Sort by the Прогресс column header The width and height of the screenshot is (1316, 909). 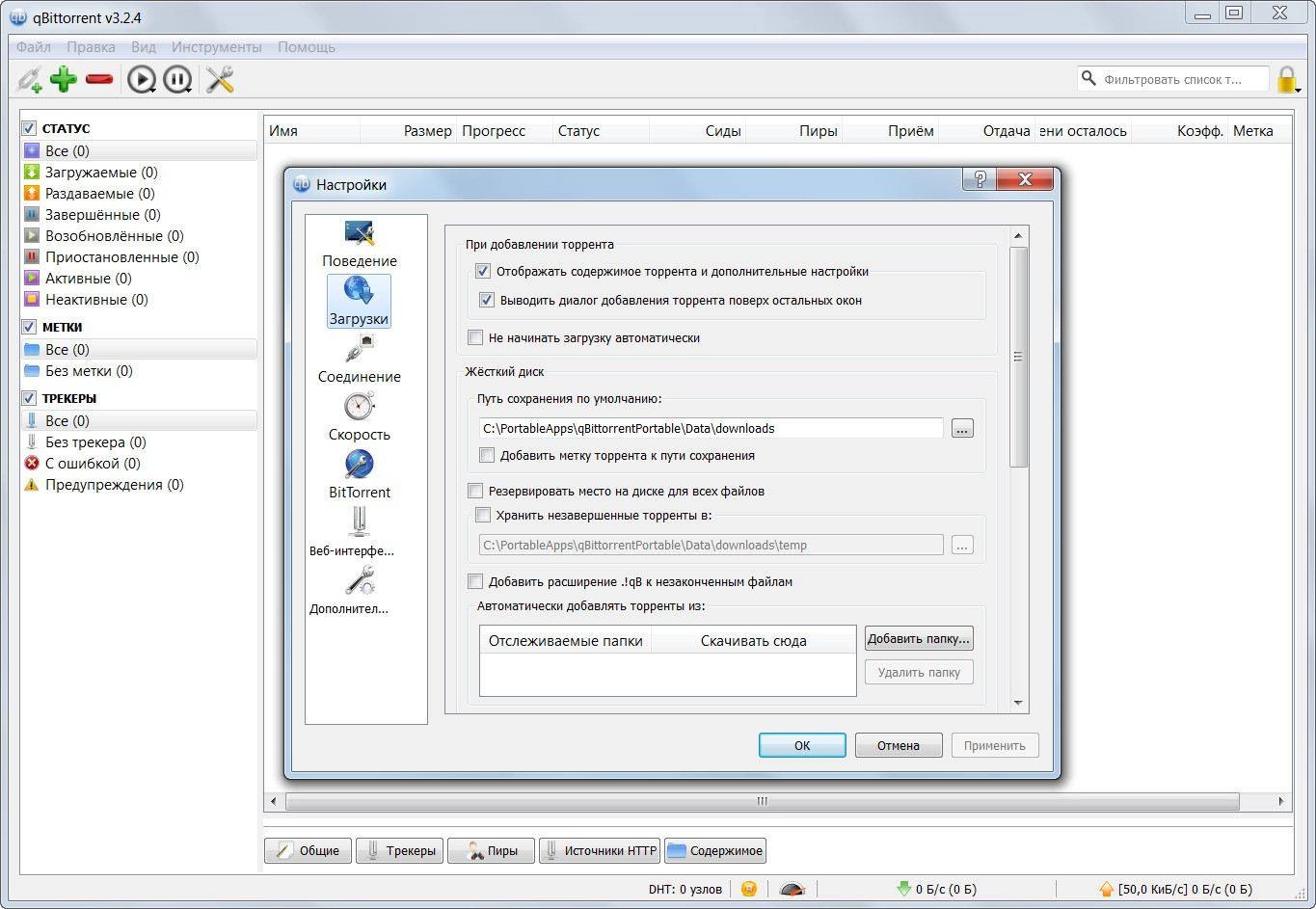click(504, 131)
